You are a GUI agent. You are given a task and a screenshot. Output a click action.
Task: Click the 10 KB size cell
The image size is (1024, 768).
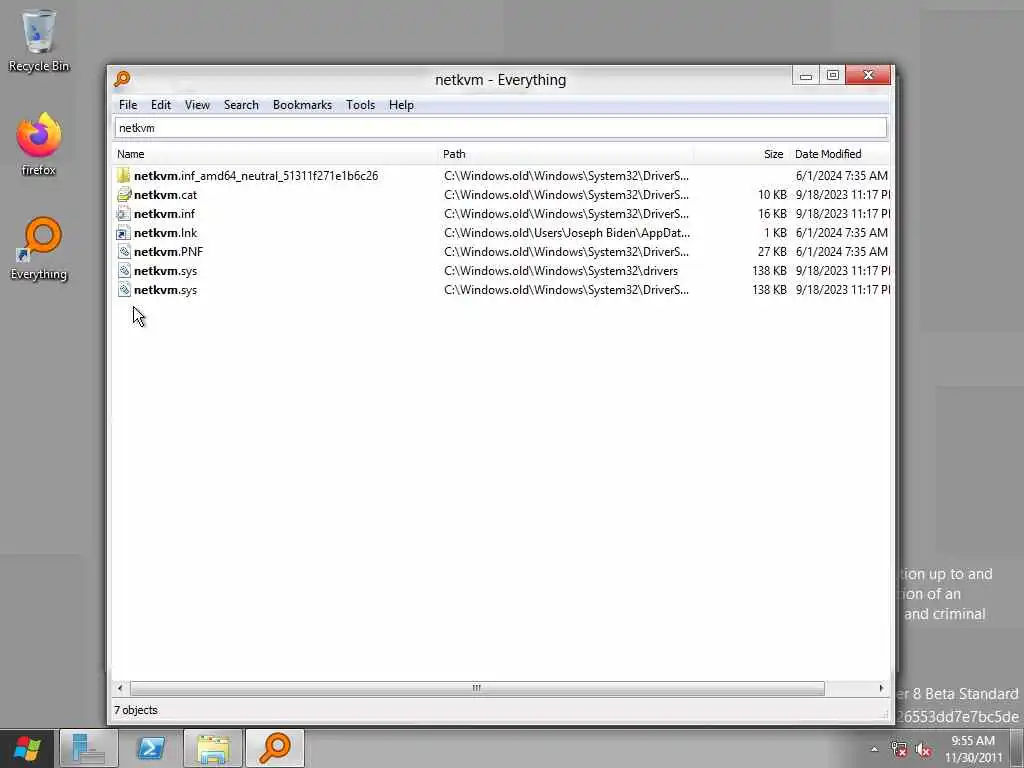(x=772, y=195)
